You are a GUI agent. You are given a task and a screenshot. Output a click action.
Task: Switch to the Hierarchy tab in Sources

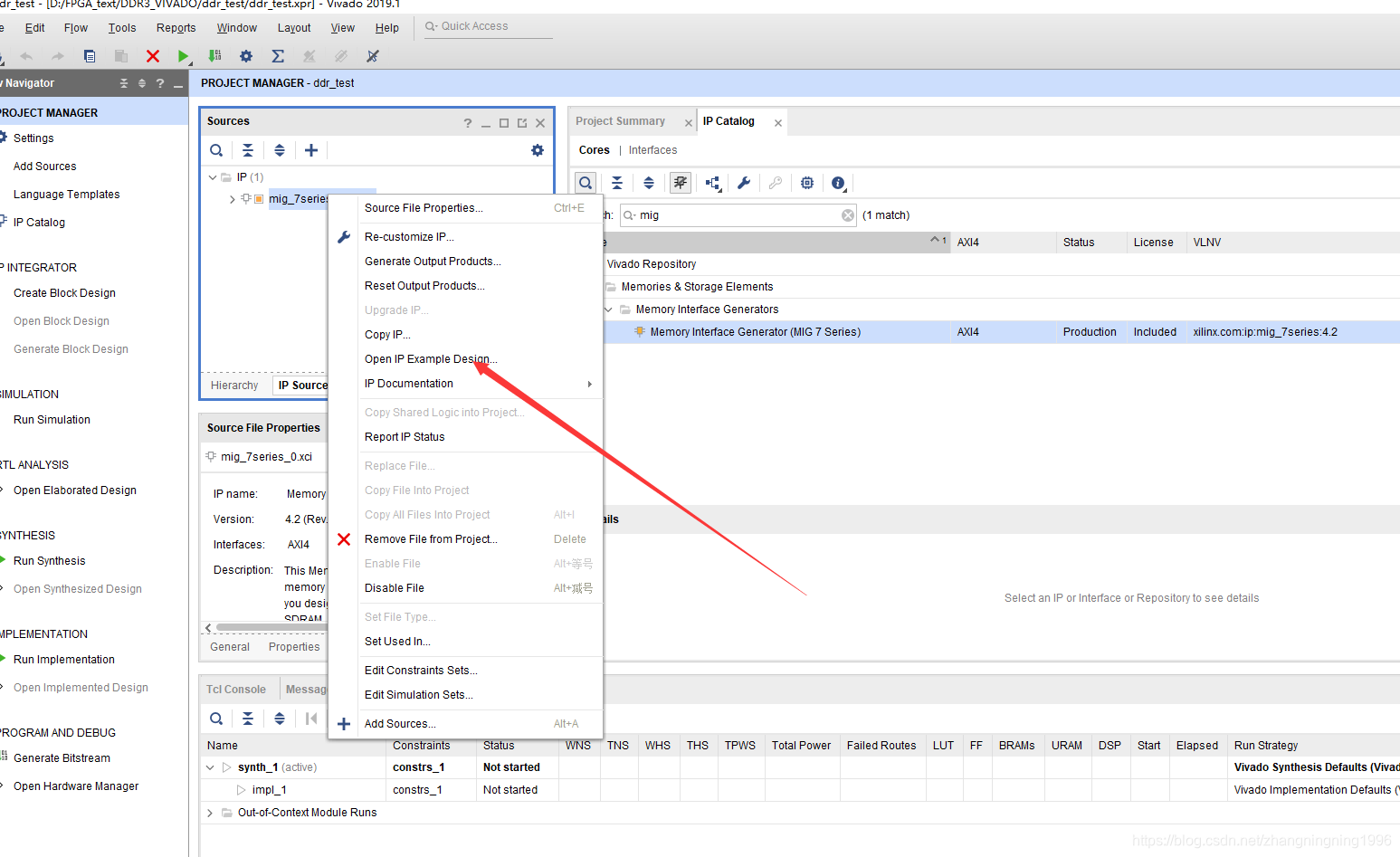click(234, 386)
